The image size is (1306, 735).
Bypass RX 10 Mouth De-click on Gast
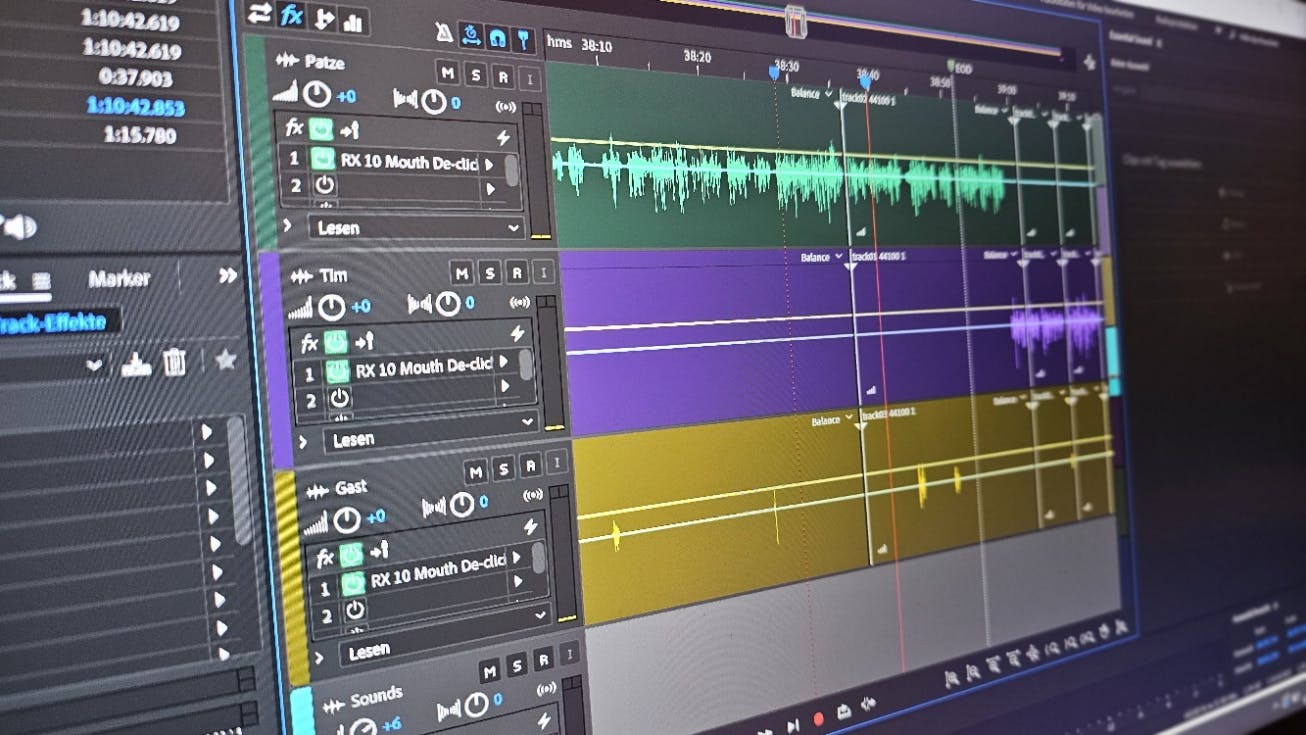coord(353,584)
